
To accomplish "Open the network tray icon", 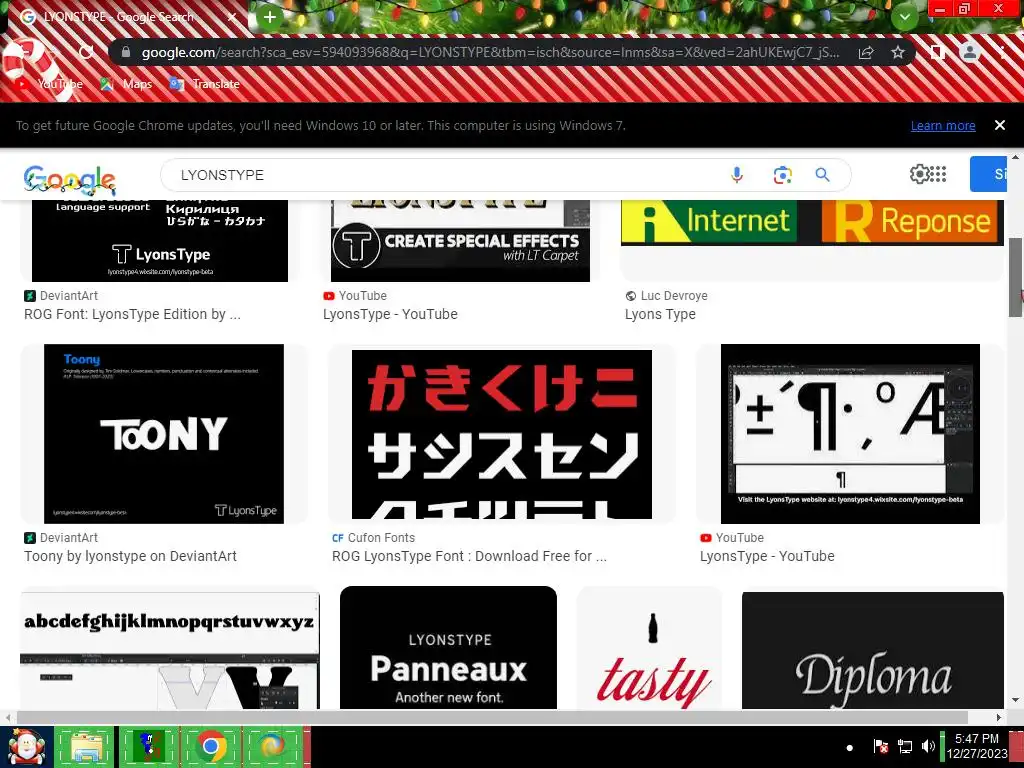I will click(904, 746).
